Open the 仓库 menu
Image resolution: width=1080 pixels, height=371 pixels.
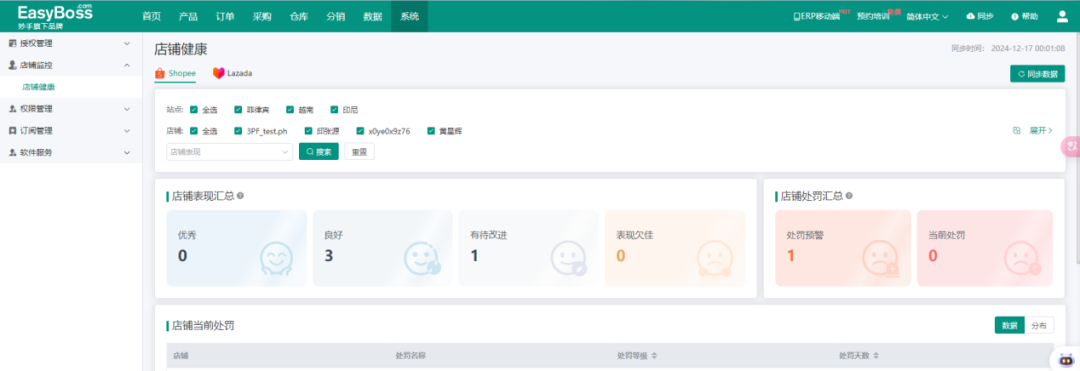point(299,16)
